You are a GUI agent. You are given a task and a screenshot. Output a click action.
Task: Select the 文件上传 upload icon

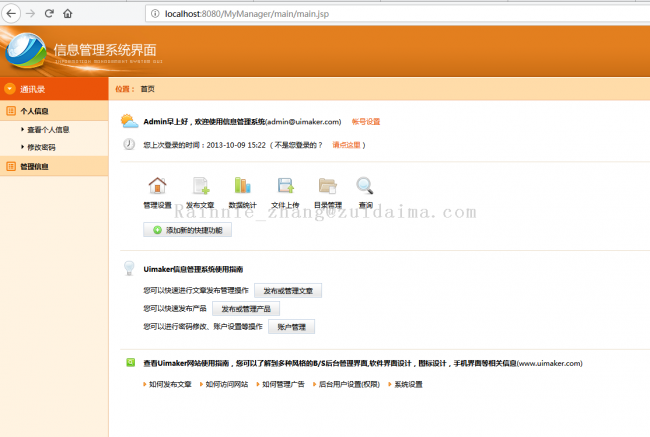tap(285, 186)
